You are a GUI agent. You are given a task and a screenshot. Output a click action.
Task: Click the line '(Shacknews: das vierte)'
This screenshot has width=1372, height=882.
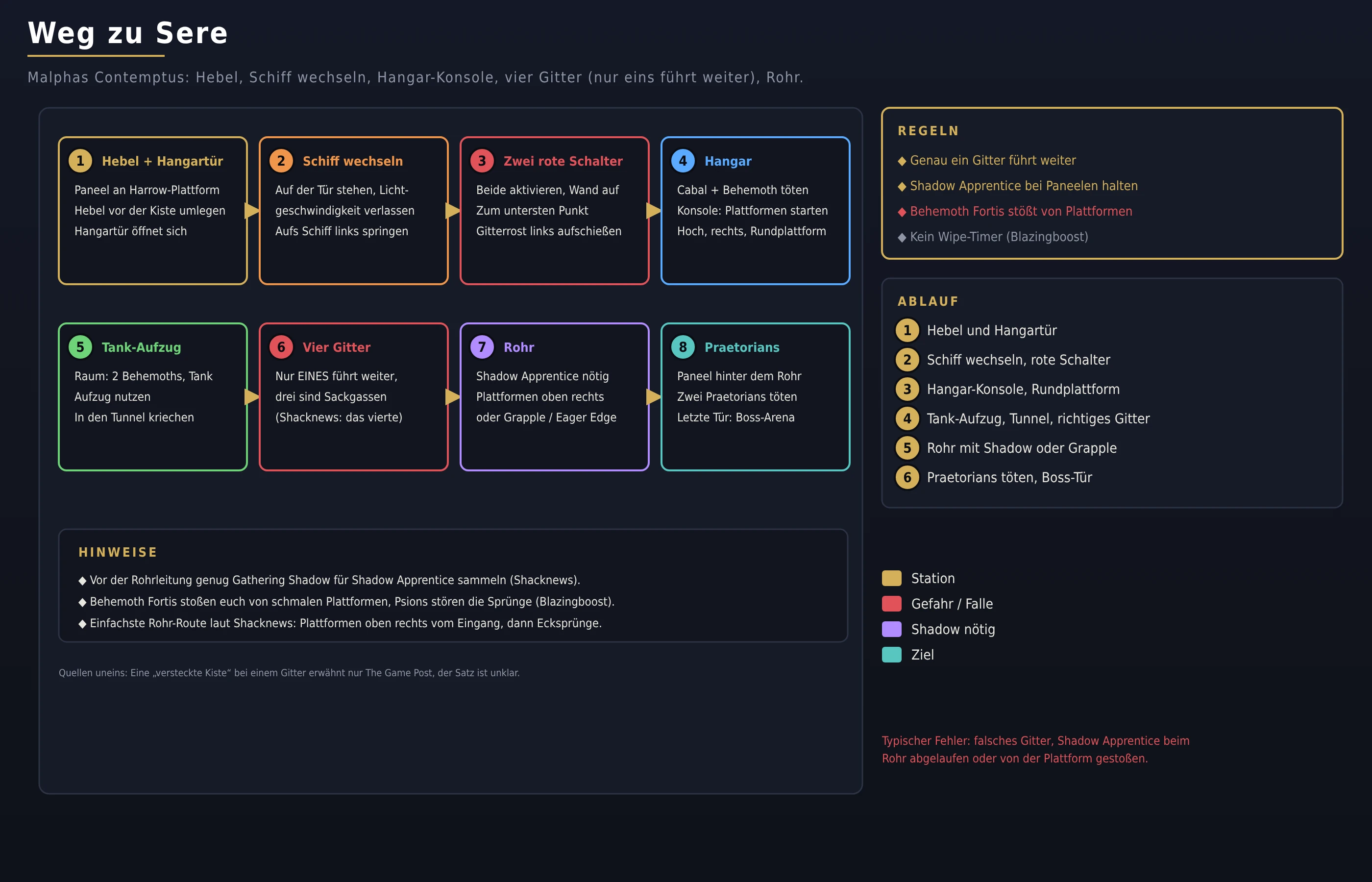pos(339,417)
